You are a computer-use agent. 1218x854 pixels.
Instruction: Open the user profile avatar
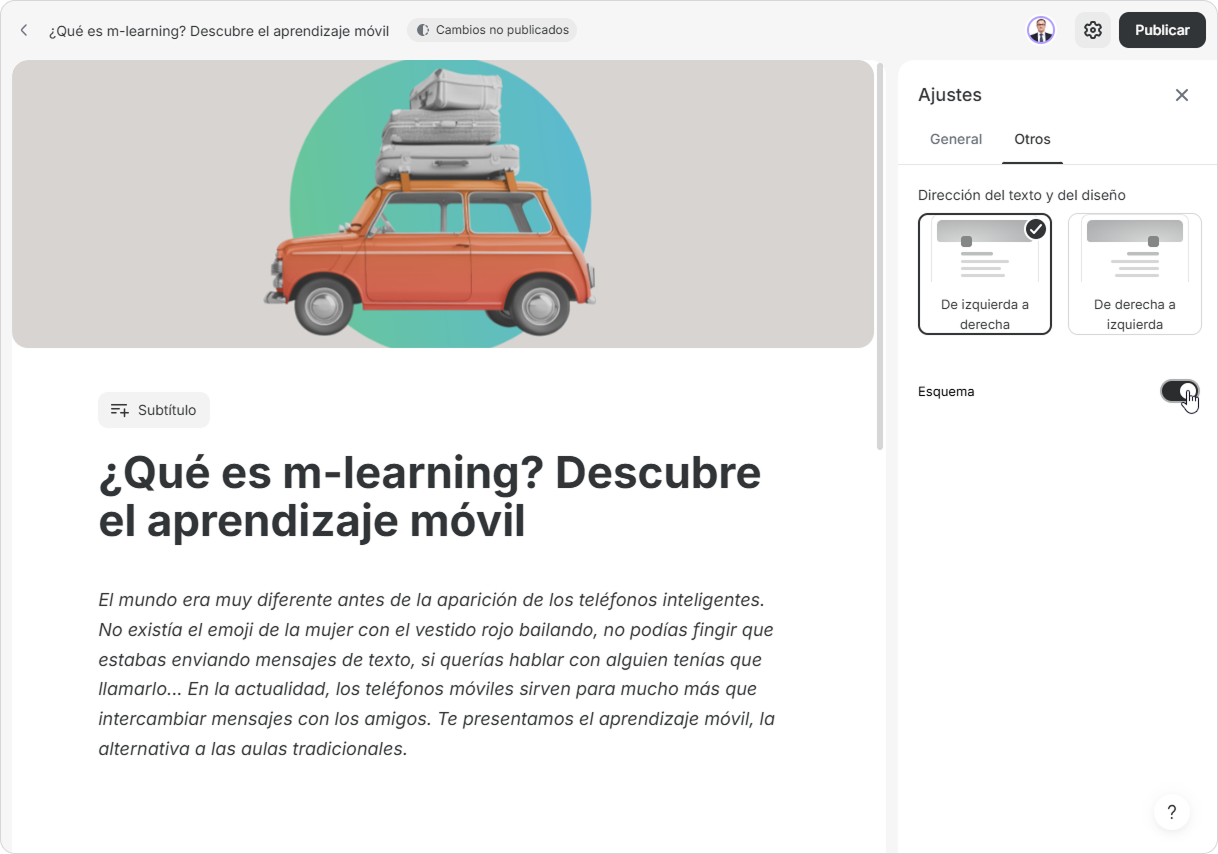click(1041, 30)
